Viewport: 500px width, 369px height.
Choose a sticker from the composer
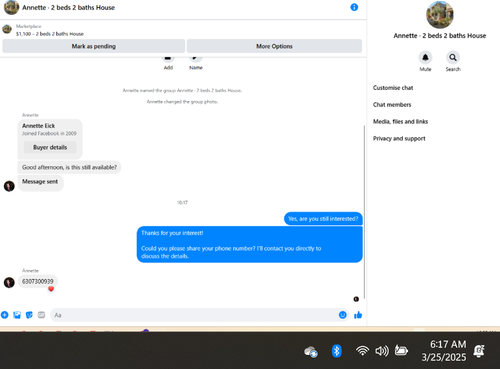tap(29, 315)
